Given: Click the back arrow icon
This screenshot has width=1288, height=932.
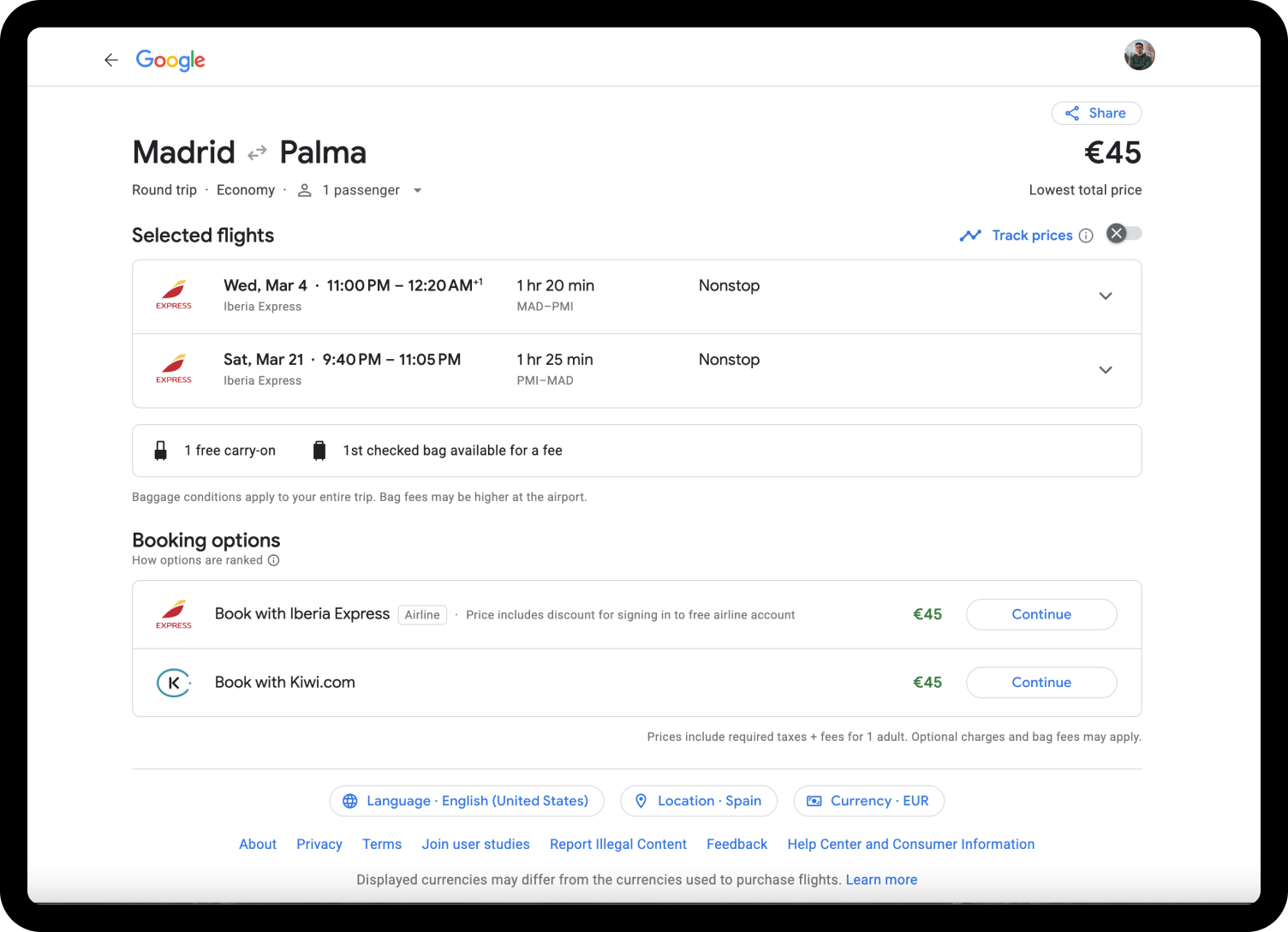Looking at the screenshot, I should pyautogui.click(x=110, y=60).
